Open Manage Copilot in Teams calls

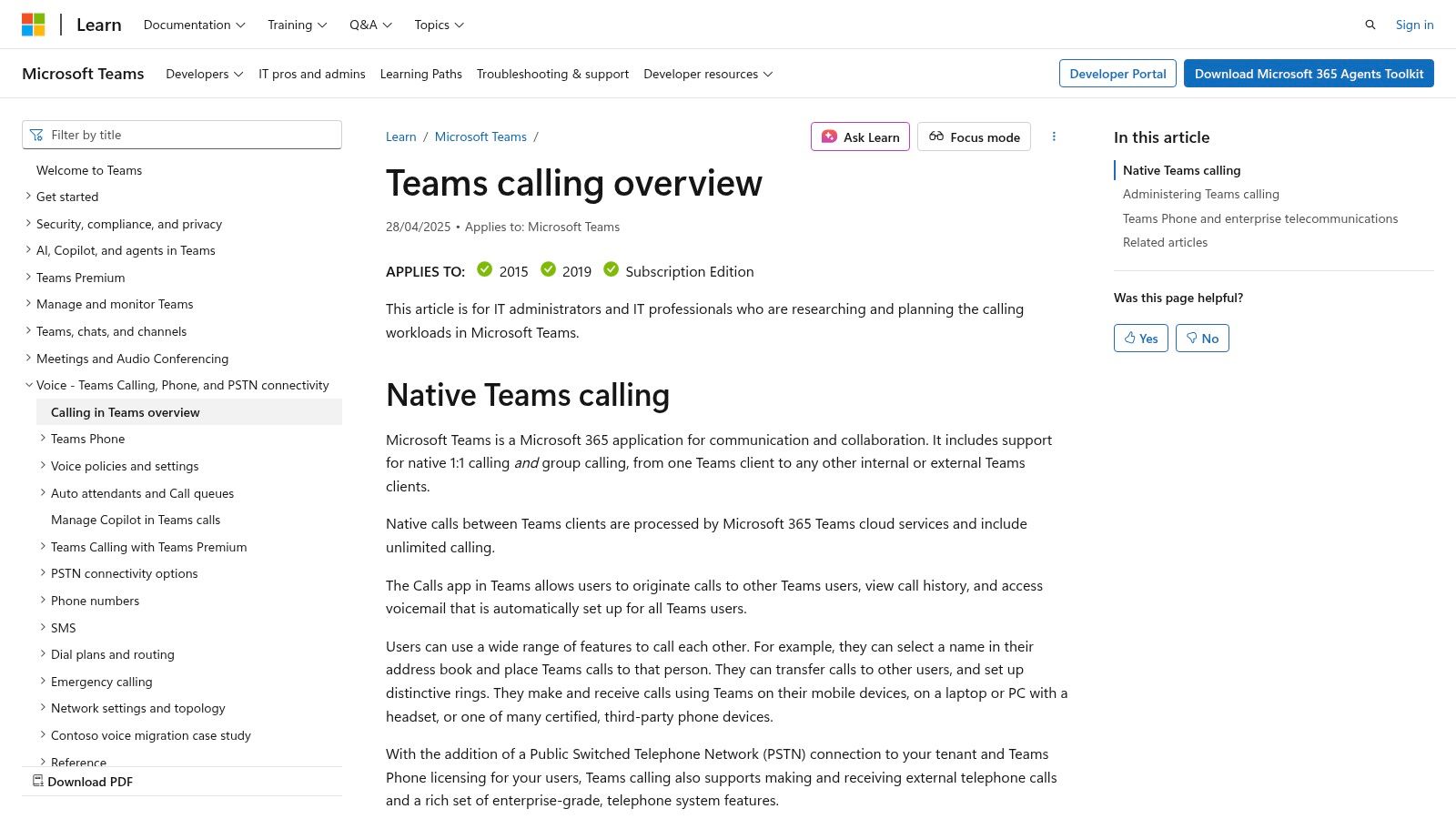(x=136, y=520)
